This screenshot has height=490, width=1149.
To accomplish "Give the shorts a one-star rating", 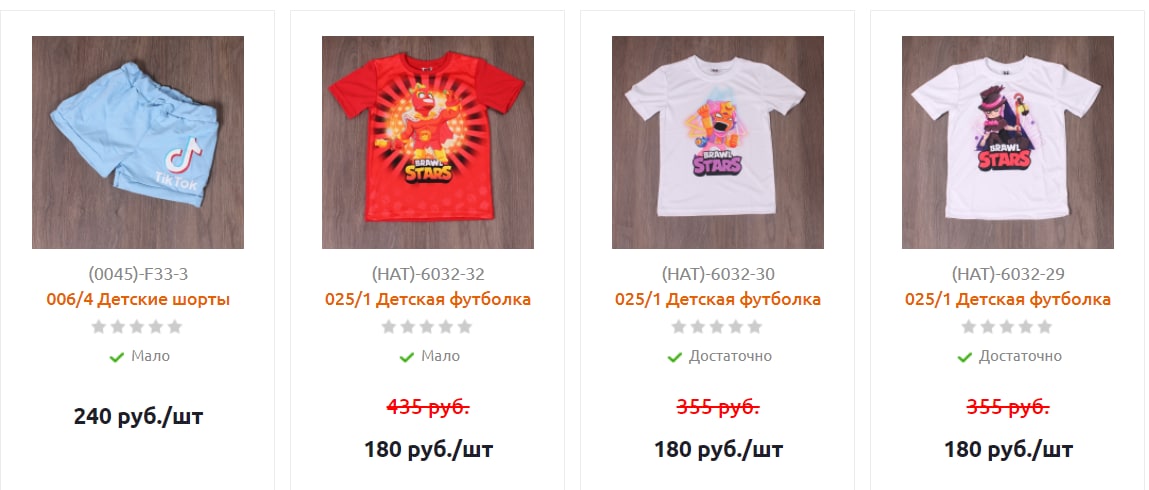I will pos(99,327).
